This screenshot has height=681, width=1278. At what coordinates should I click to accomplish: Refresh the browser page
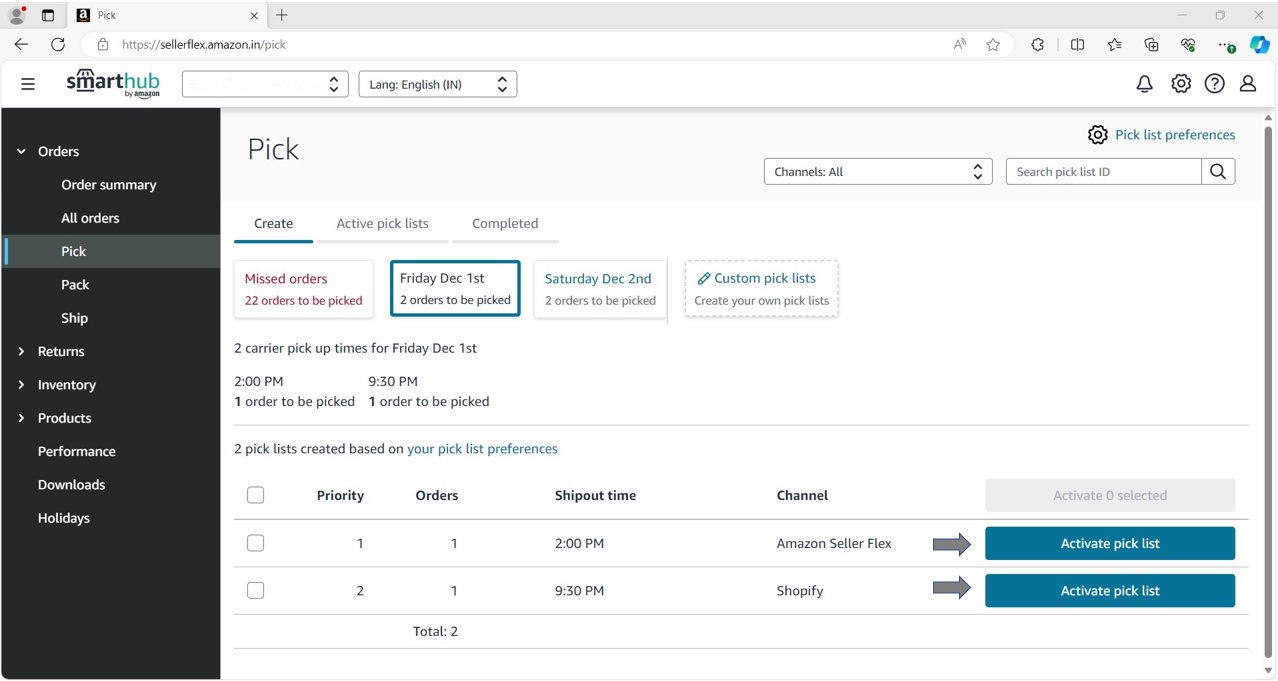(x=58, y=44)
